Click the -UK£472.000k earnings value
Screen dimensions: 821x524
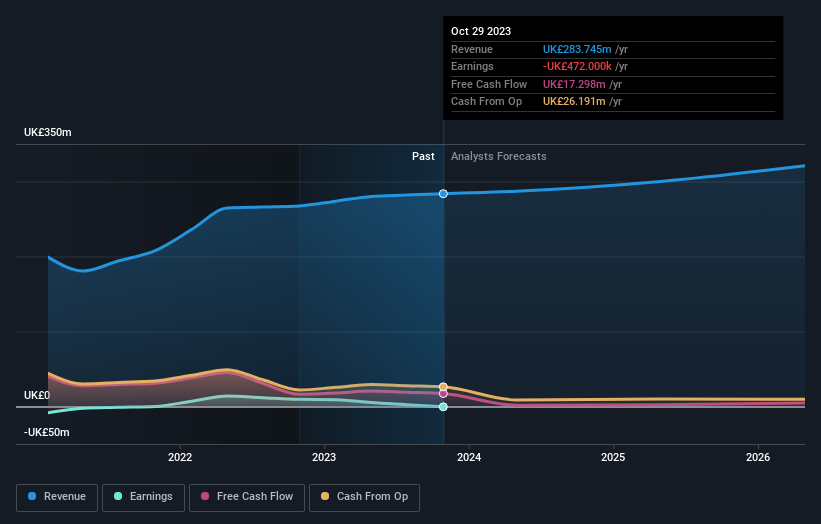point(577,66)
